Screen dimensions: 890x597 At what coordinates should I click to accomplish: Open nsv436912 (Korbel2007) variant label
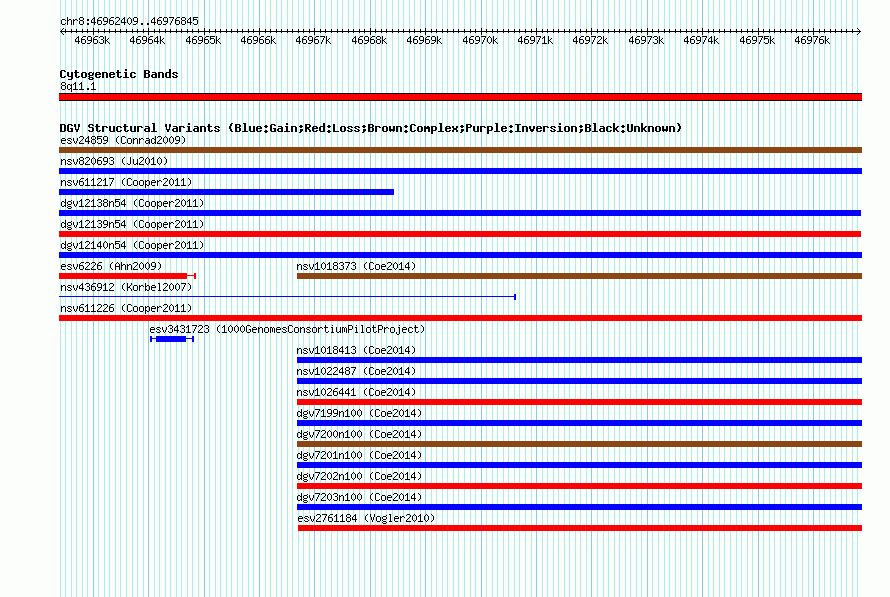pos(126,287)
